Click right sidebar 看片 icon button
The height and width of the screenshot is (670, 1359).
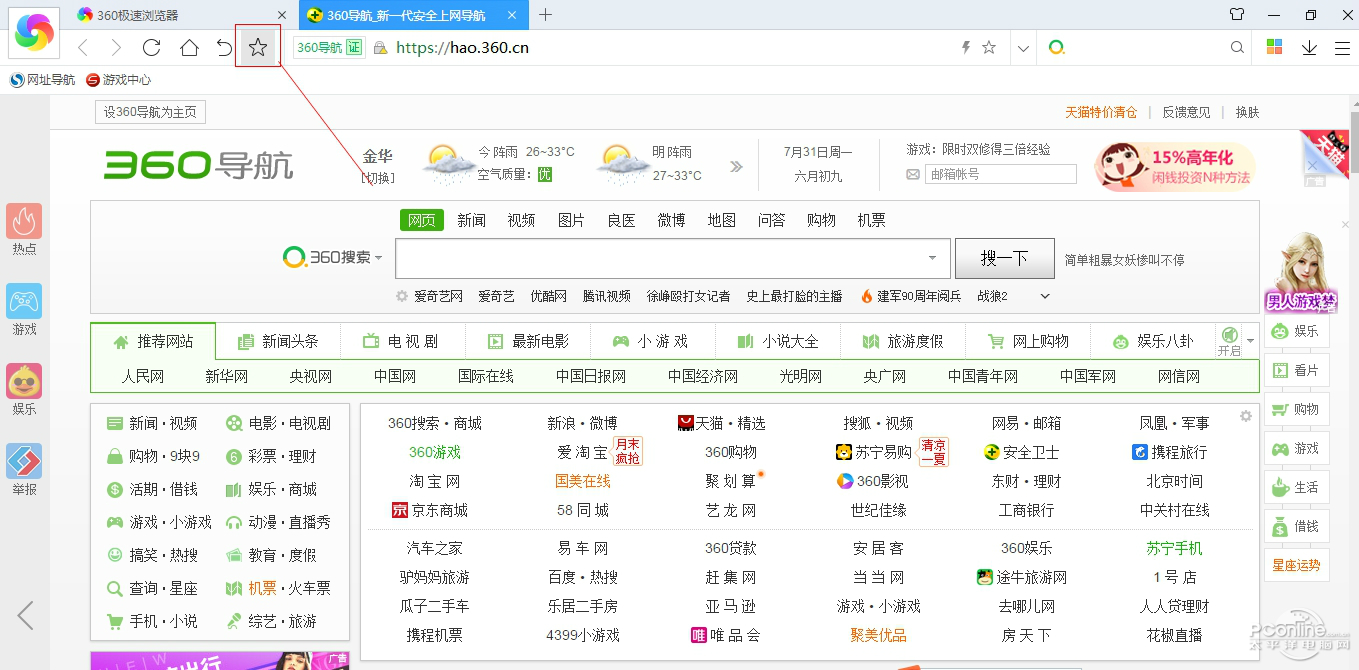click(1296, 370)
